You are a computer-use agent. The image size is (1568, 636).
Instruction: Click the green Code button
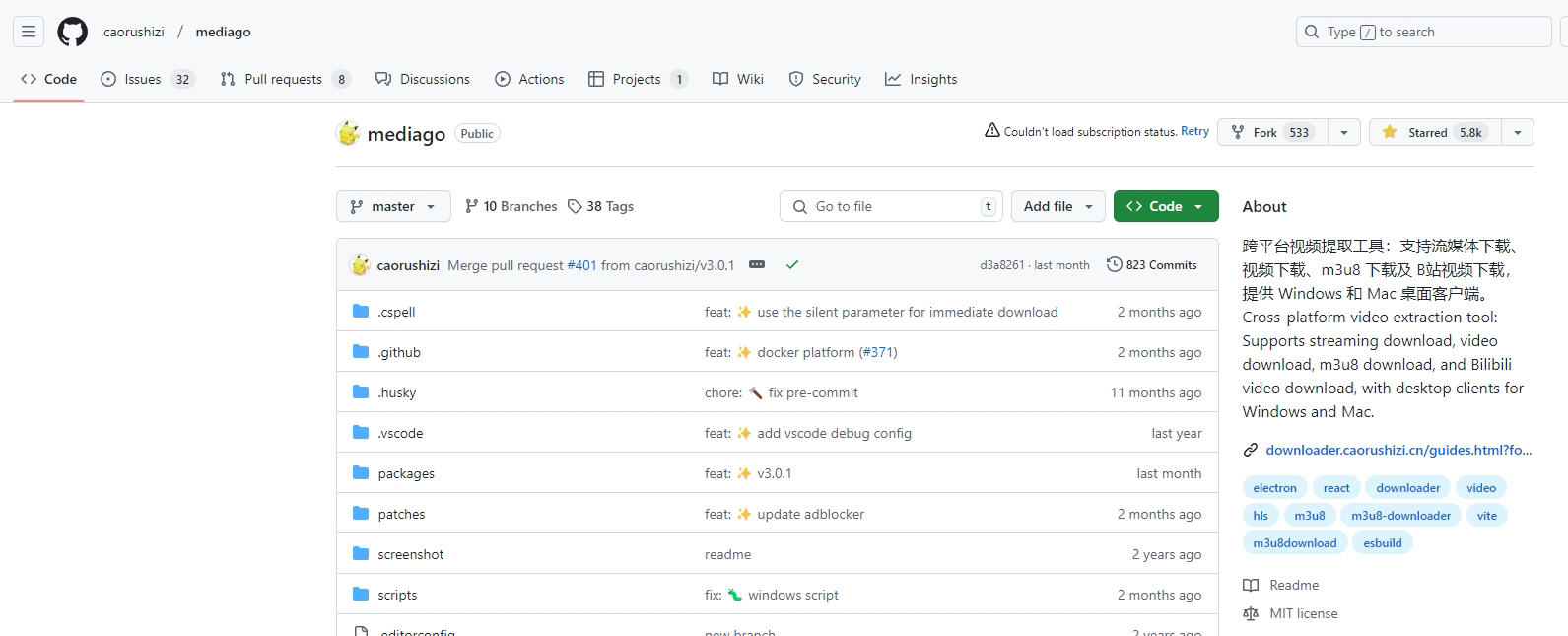click(x=1165, y=206)
